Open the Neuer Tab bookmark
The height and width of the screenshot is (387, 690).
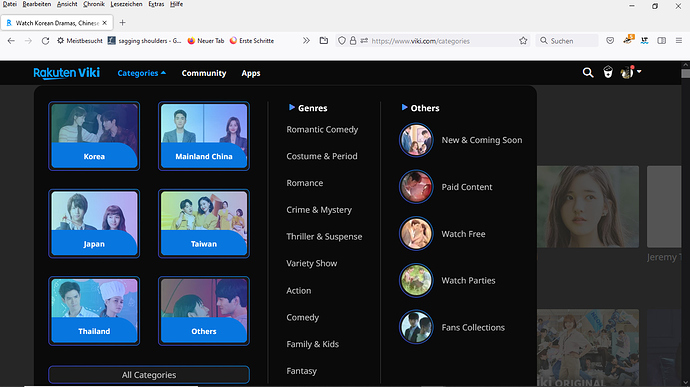pyautogui.click(x=206, y=41)
